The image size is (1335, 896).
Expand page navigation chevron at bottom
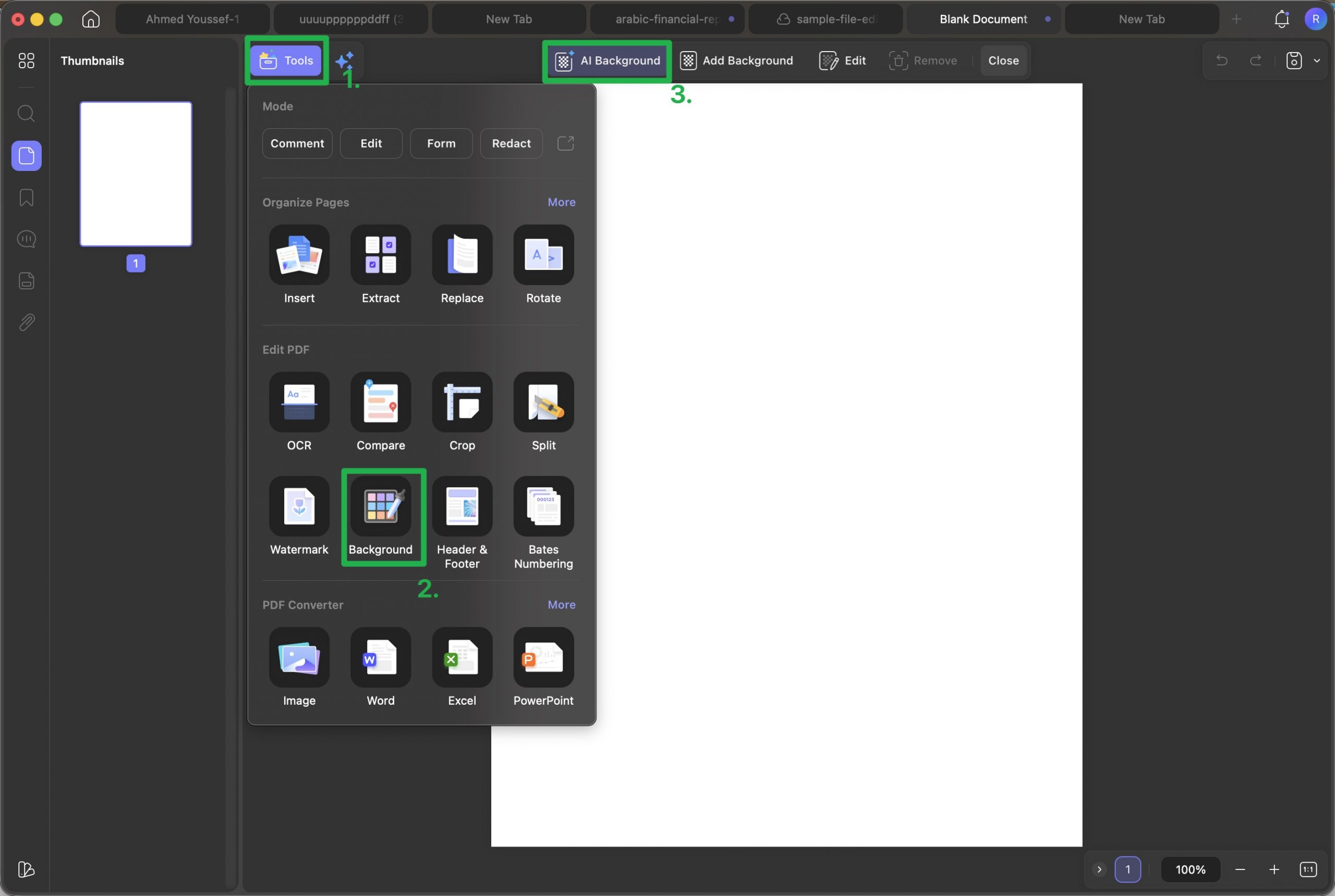1099,869
